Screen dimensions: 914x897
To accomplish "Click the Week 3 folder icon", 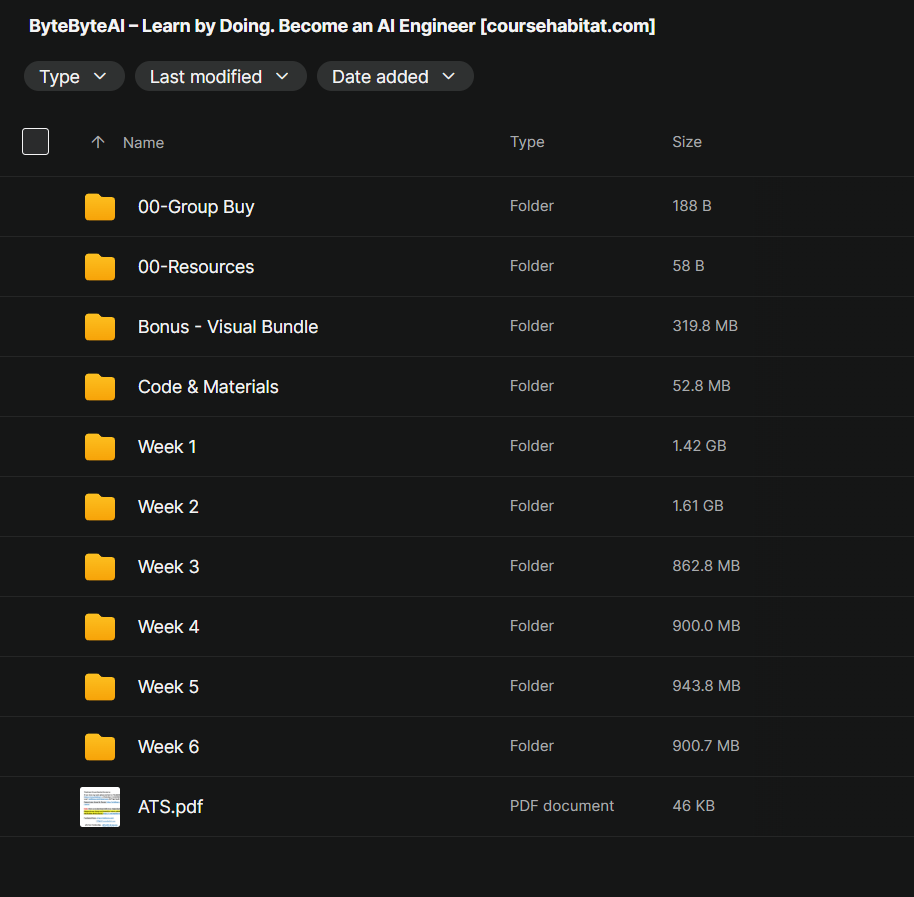I will [x=100, y=567].
